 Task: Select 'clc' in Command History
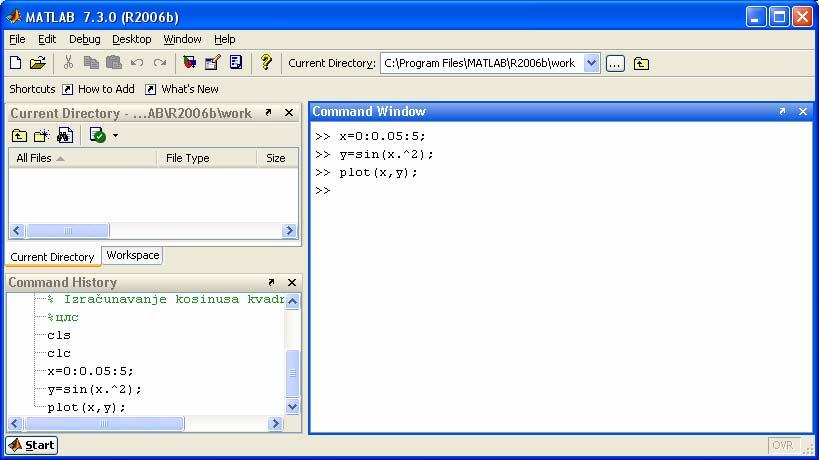(59, 353)
